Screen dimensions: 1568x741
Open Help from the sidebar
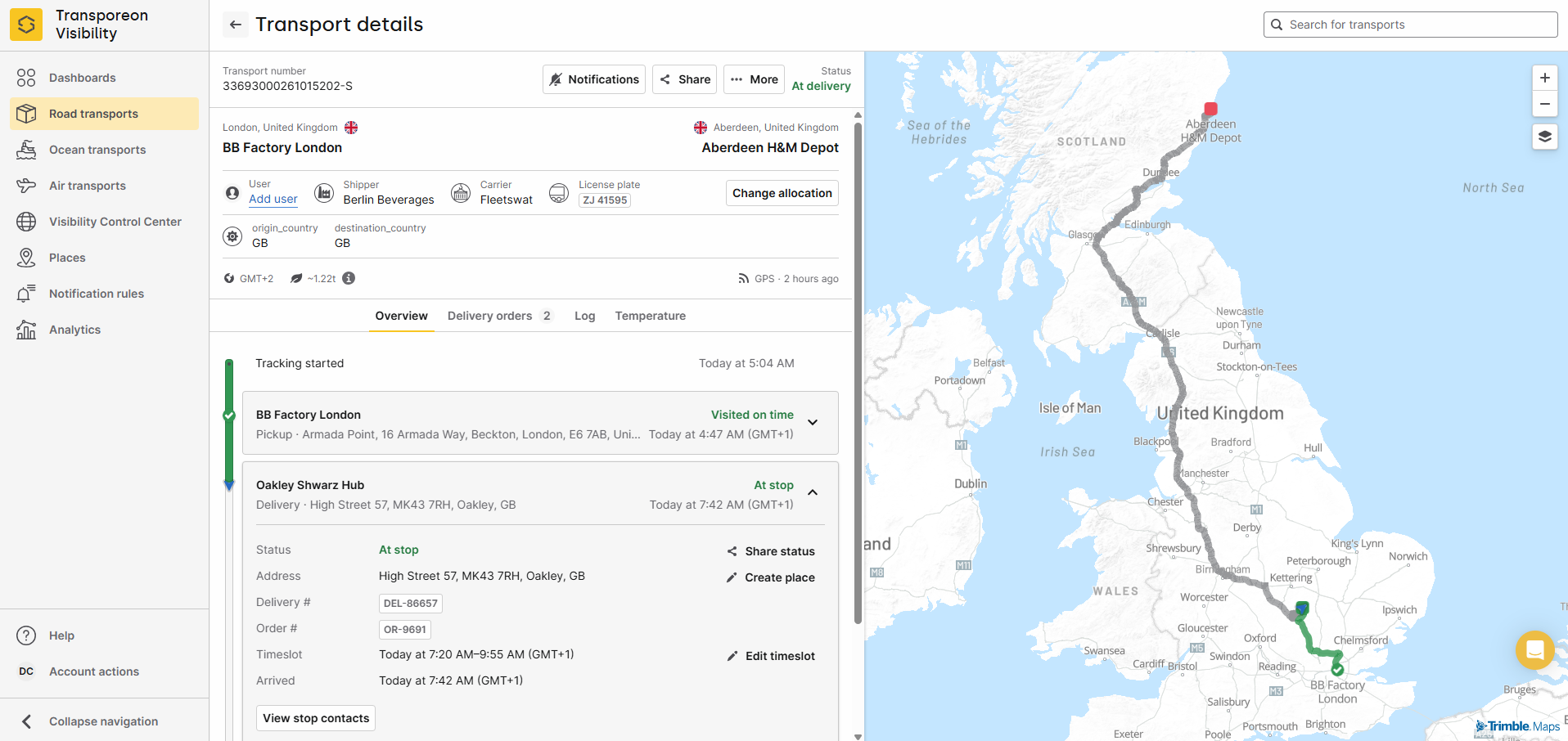pyautogui.click(x=104, y=635)
